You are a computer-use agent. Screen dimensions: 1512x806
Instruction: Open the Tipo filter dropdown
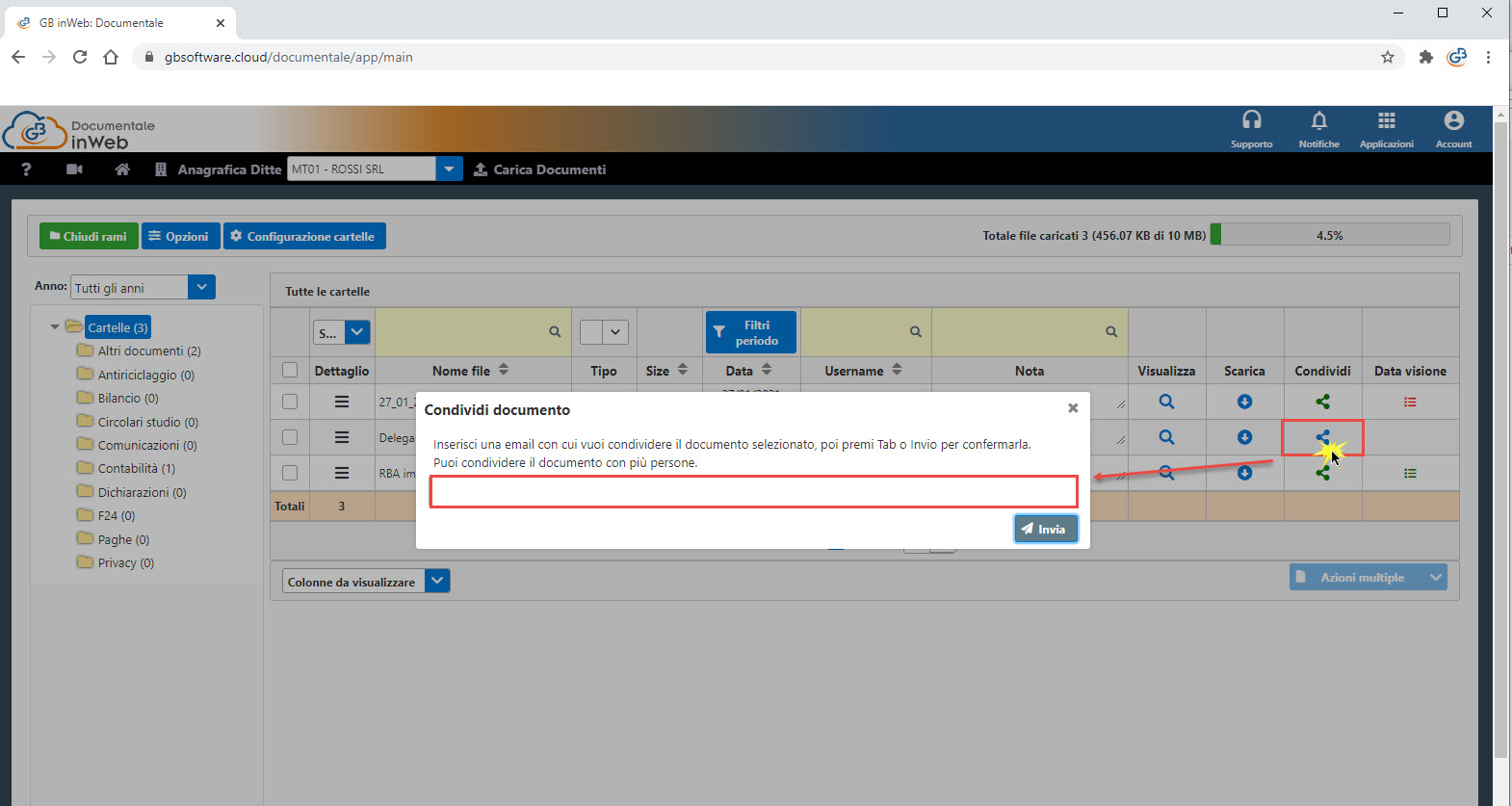tap(615, 332)
